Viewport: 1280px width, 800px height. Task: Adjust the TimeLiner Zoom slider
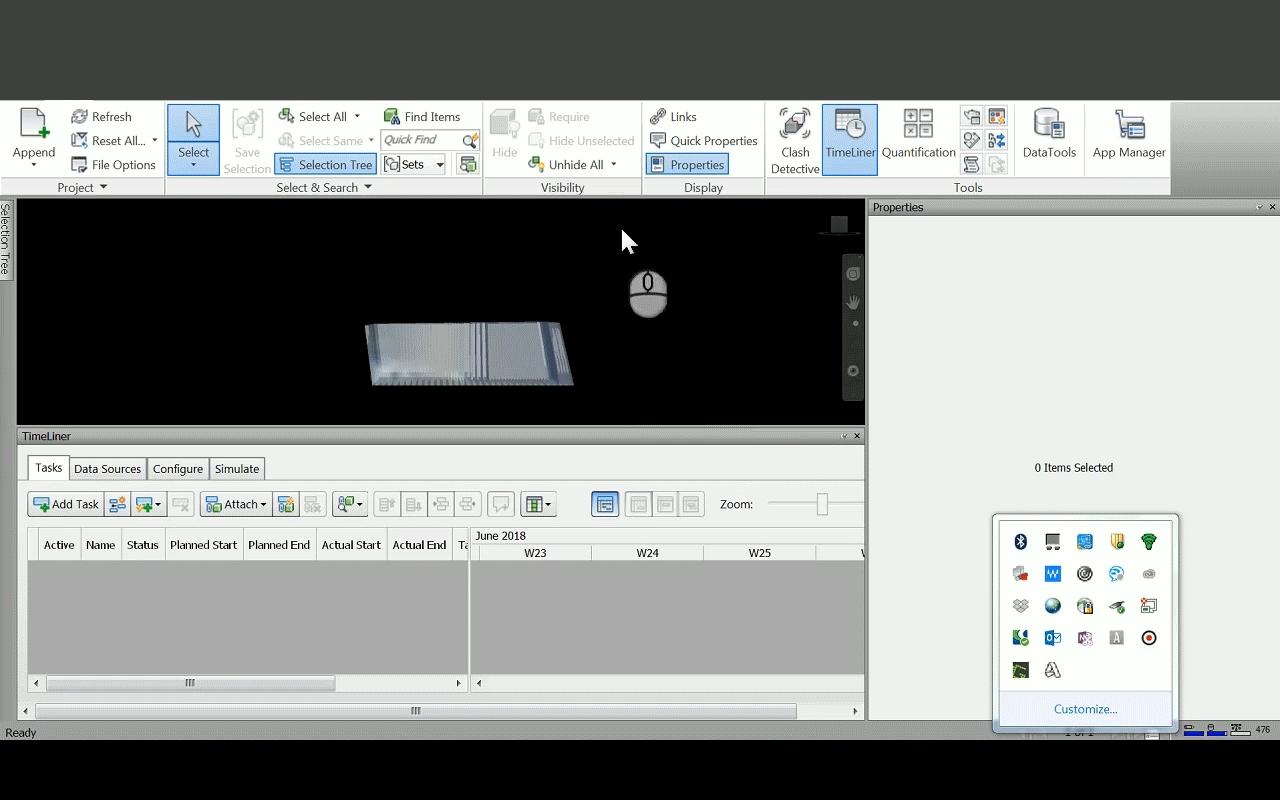[x=822, y=504]
